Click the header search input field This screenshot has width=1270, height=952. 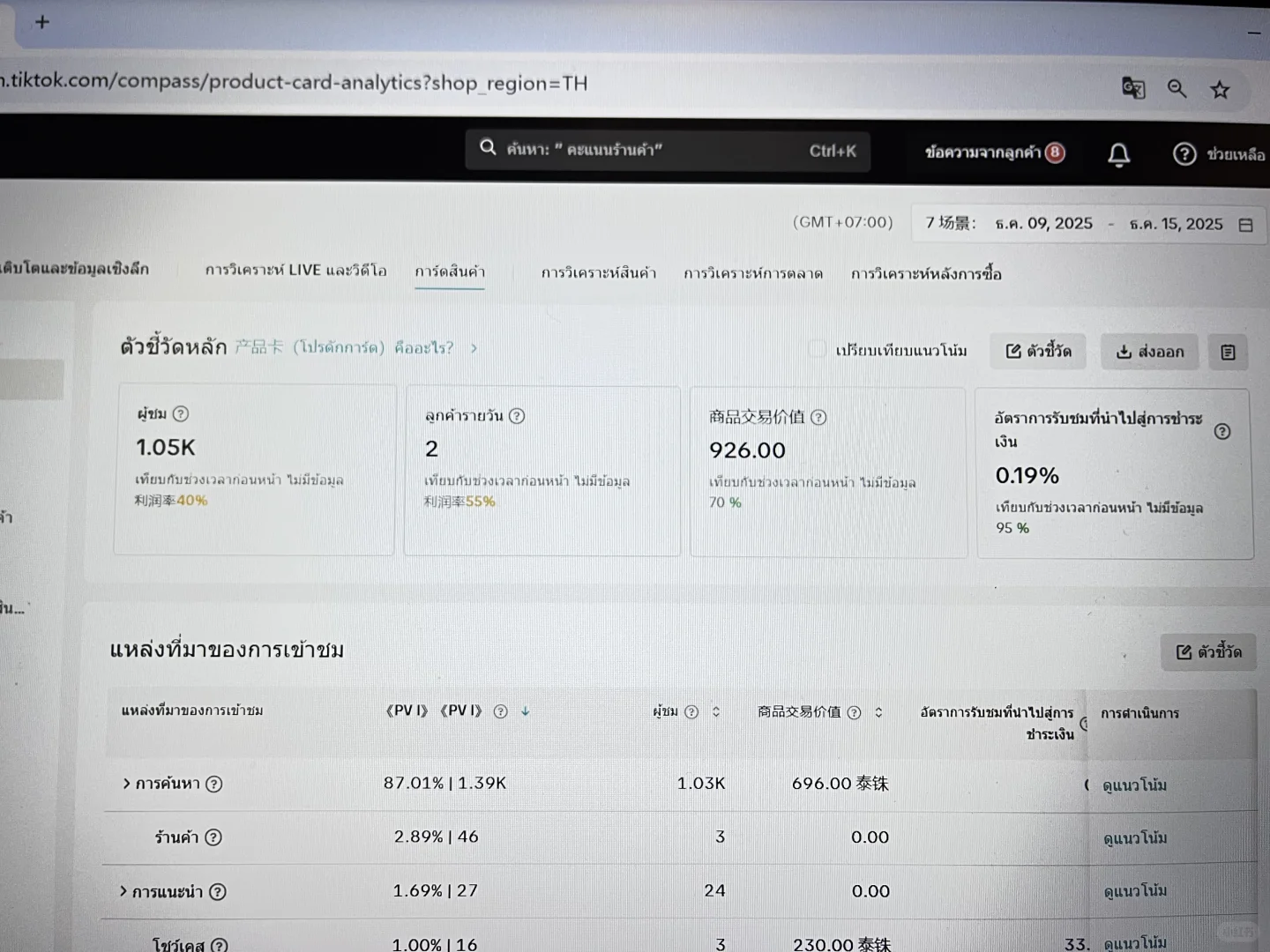(x=668, y=150)
